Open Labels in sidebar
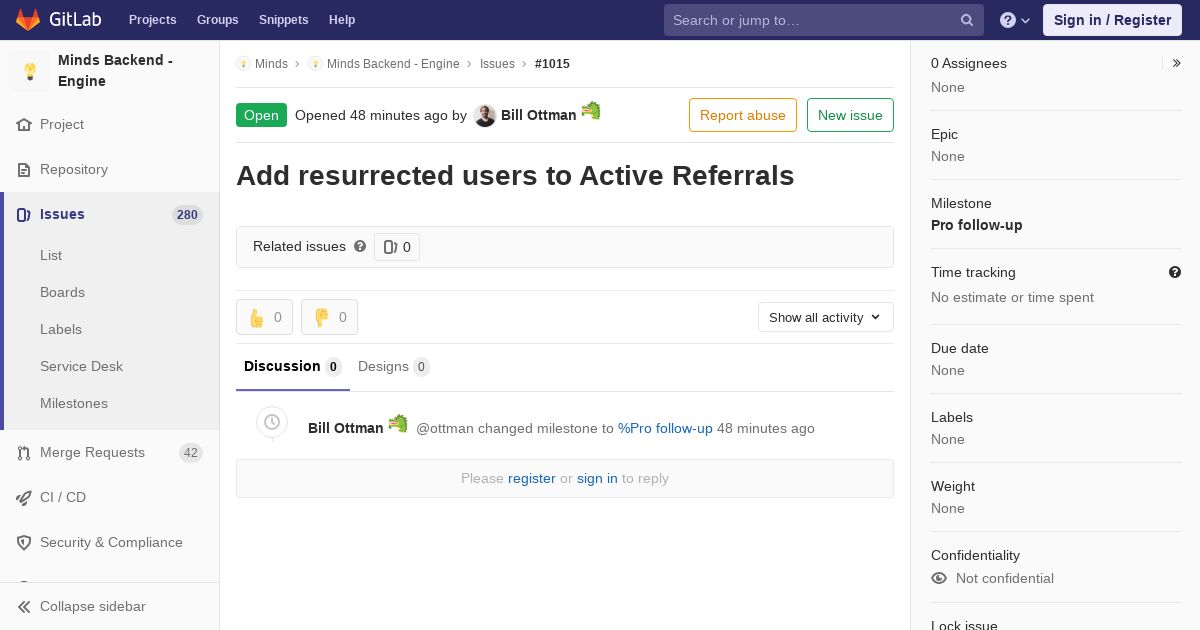 pos(61,329)
